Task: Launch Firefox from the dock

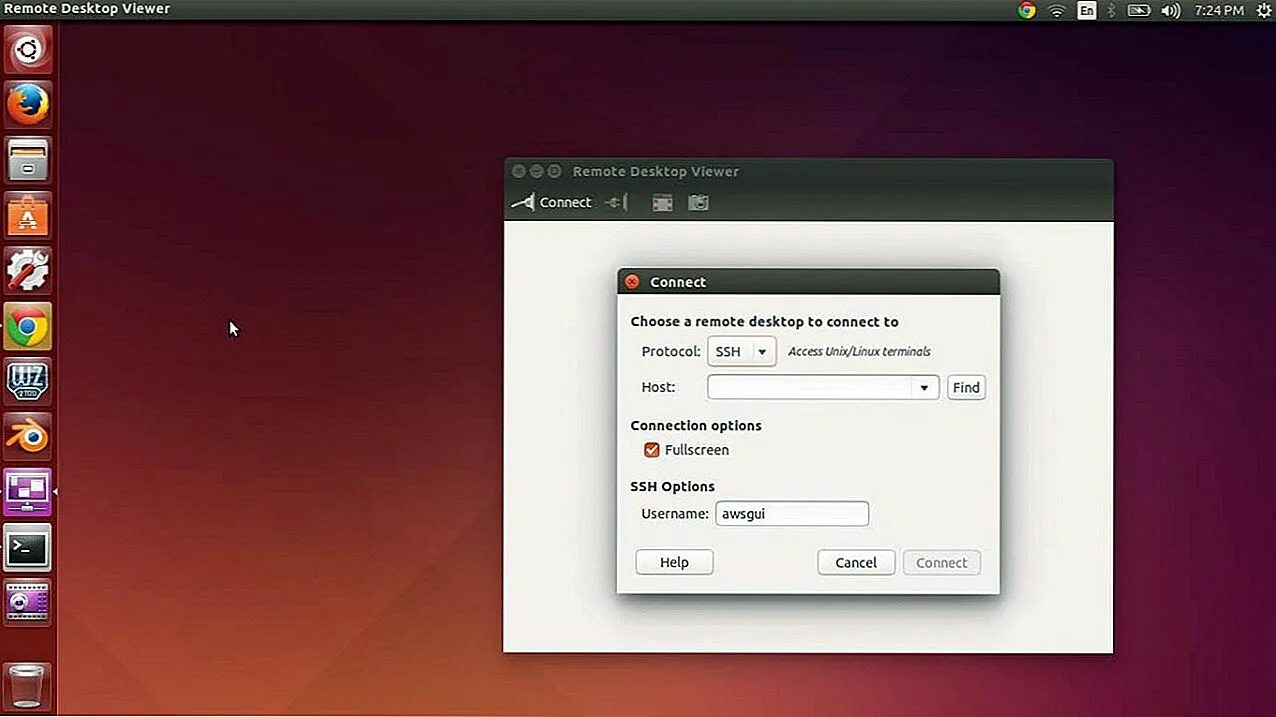Action: (28, 104)
